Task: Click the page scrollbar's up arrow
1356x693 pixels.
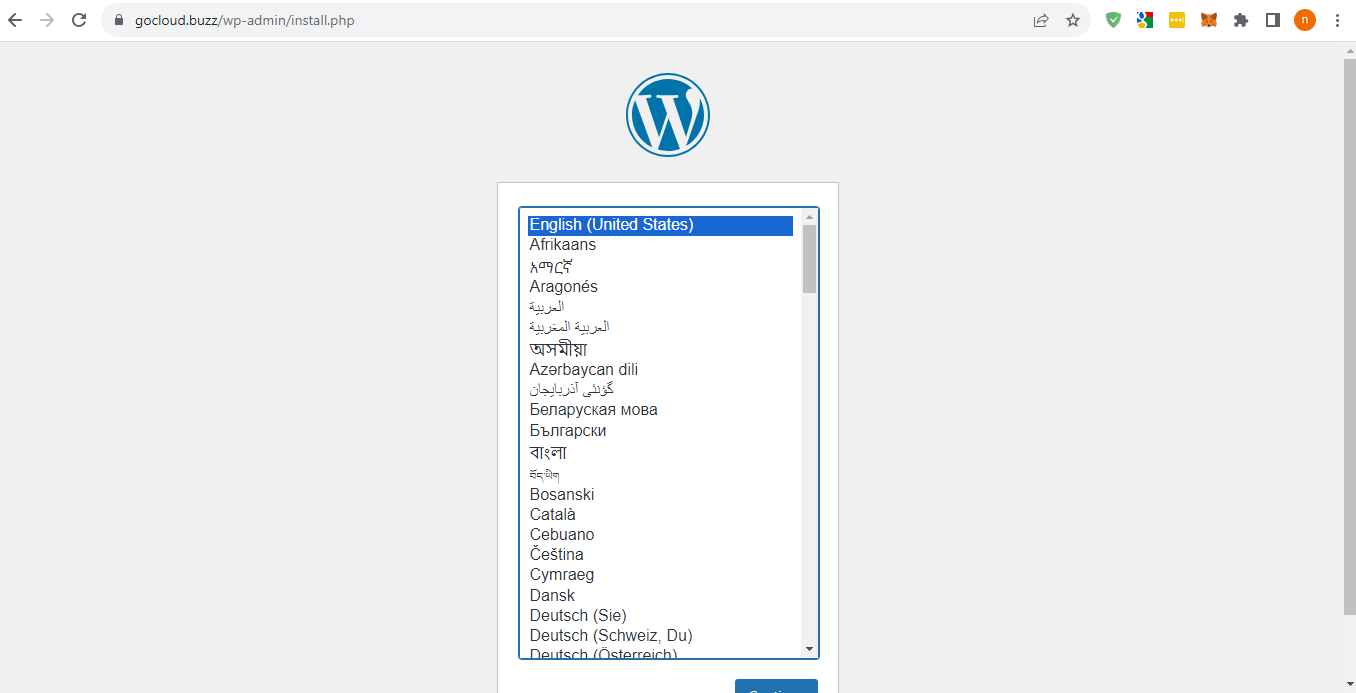Action: click(1349, 50)
